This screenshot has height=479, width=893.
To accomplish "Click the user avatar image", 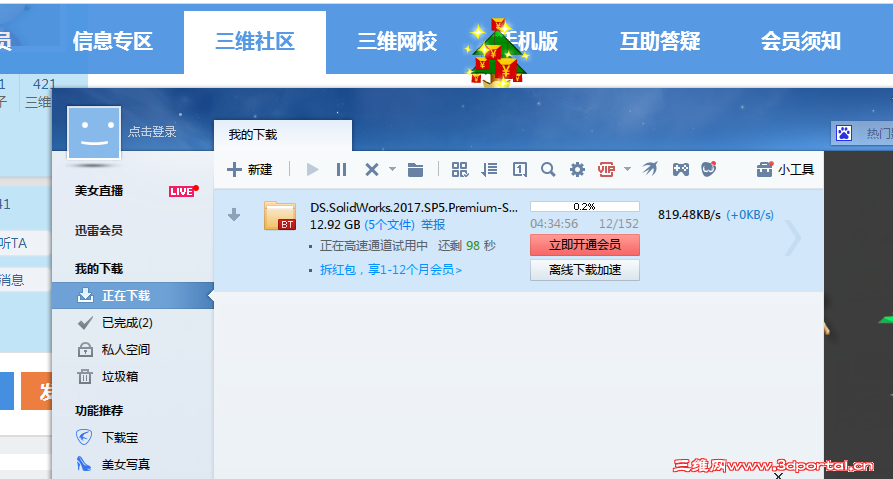I will [x=94, y=133].
